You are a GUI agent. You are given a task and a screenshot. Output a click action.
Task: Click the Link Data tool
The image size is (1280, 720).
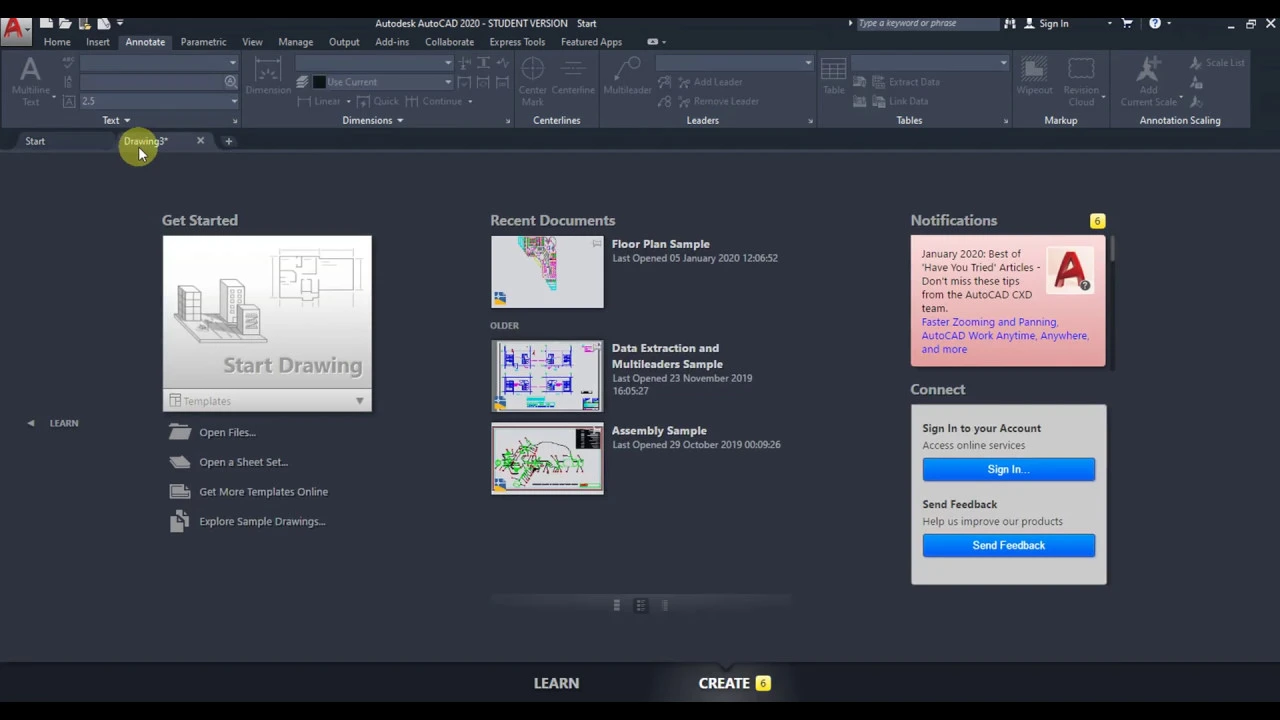point(899,101)
